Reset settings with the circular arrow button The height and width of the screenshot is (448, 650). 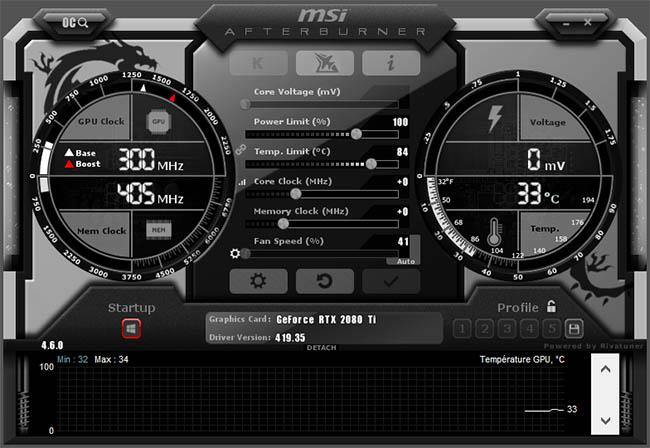(x=325, y=281)
